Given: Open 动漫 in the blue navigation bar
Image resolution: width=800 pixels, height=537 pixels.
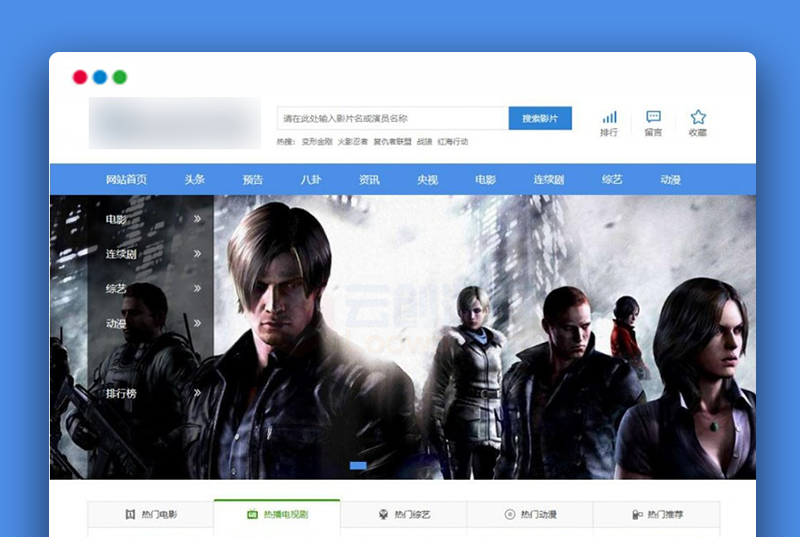Looking at the screenshot, I should pos(670,180).
